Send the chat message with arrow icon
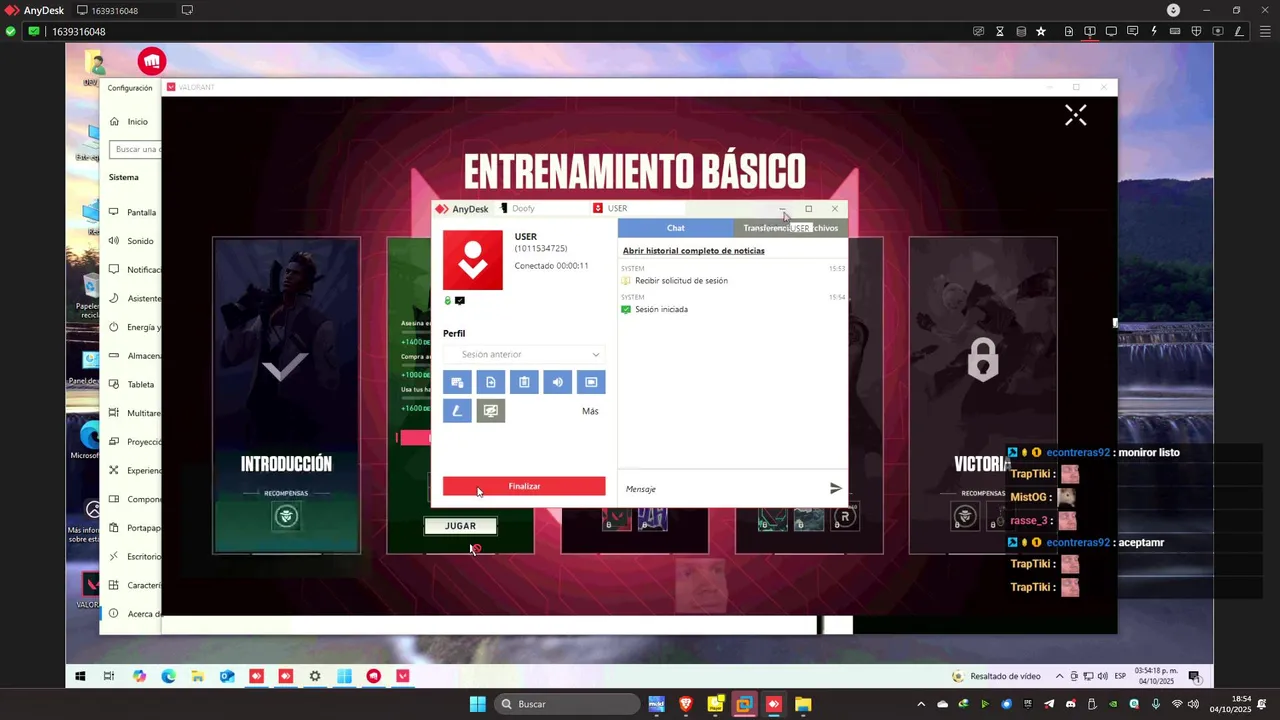1280x720 pixels. (x=836, y=488)
